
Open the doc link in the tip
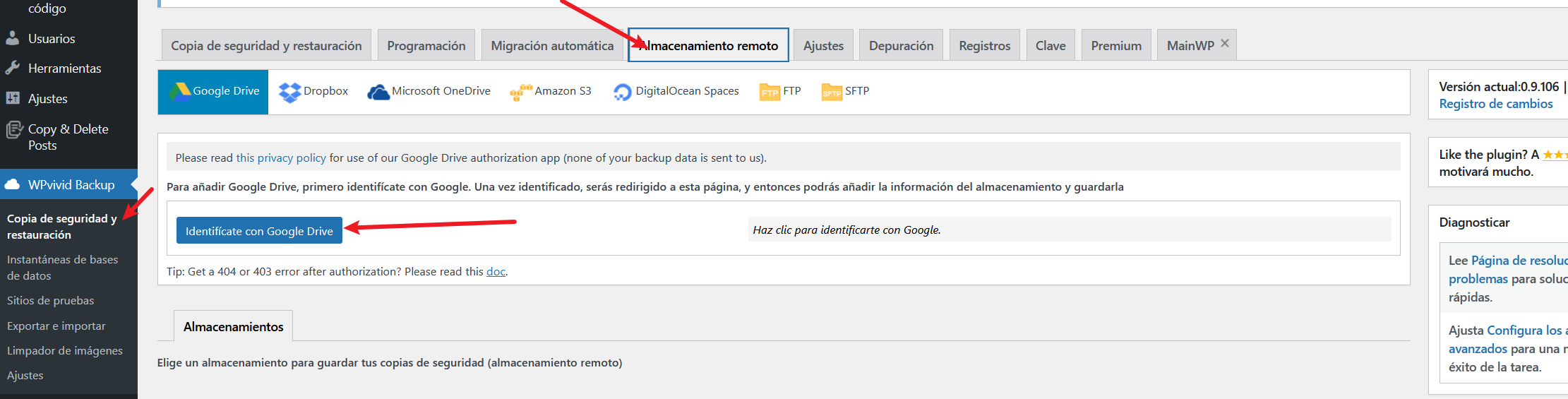tap(496, 272)
